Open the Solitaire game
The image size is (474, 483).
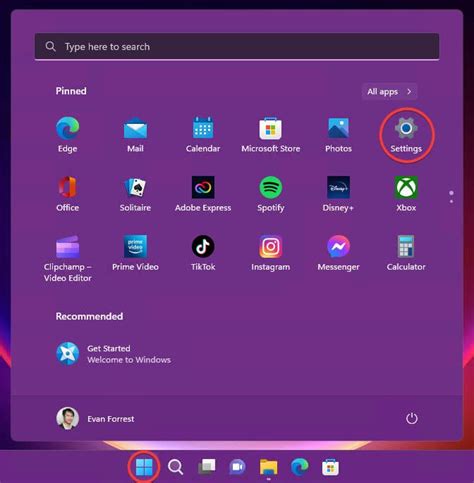point(135,194)
